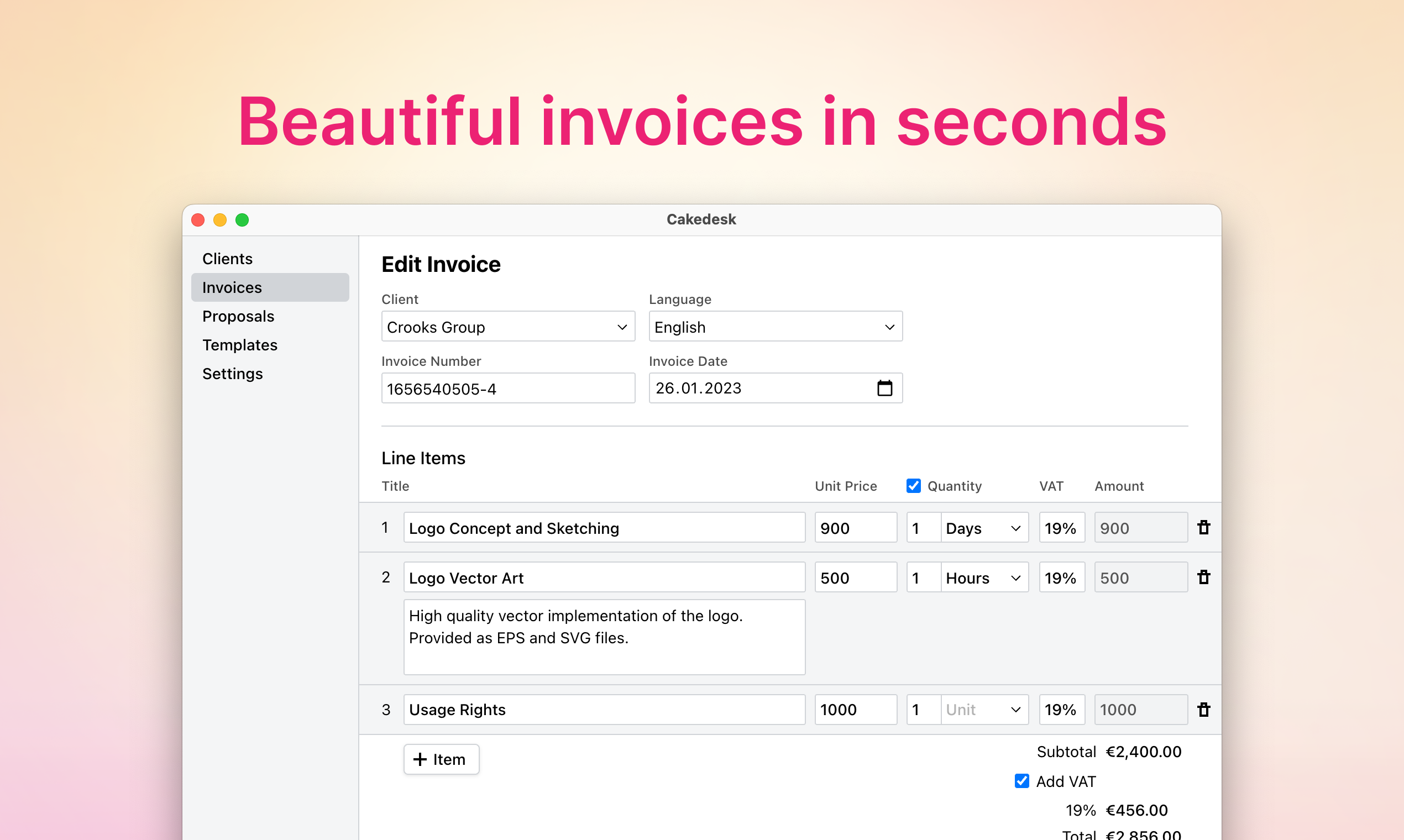Click the Client field label
Viewport: 1404px width, 840px height.
400,299
